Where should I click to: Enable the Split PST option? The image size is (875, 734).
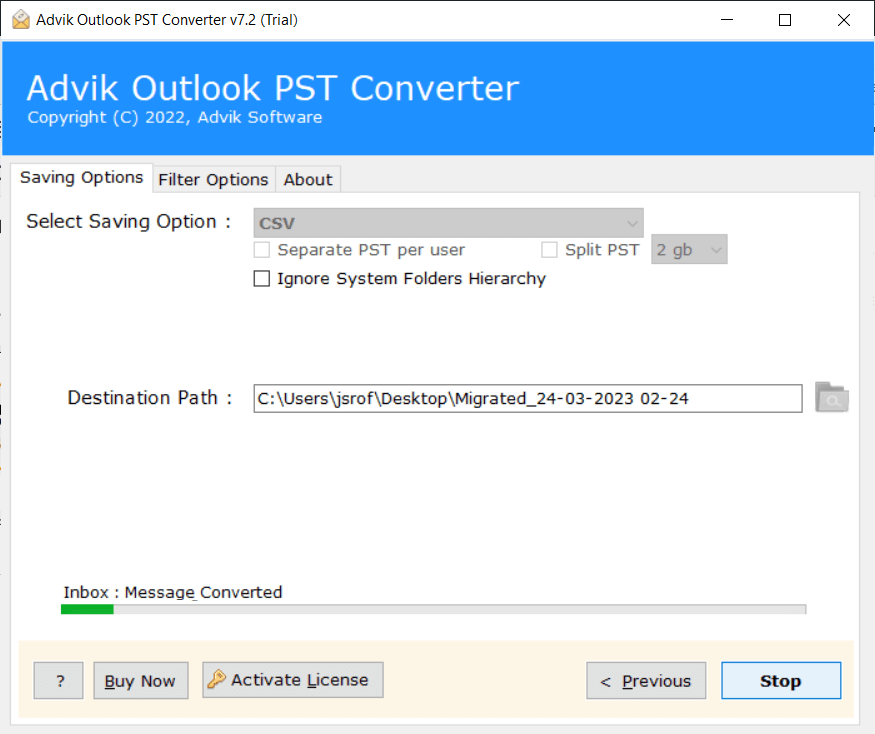(549, 249)
